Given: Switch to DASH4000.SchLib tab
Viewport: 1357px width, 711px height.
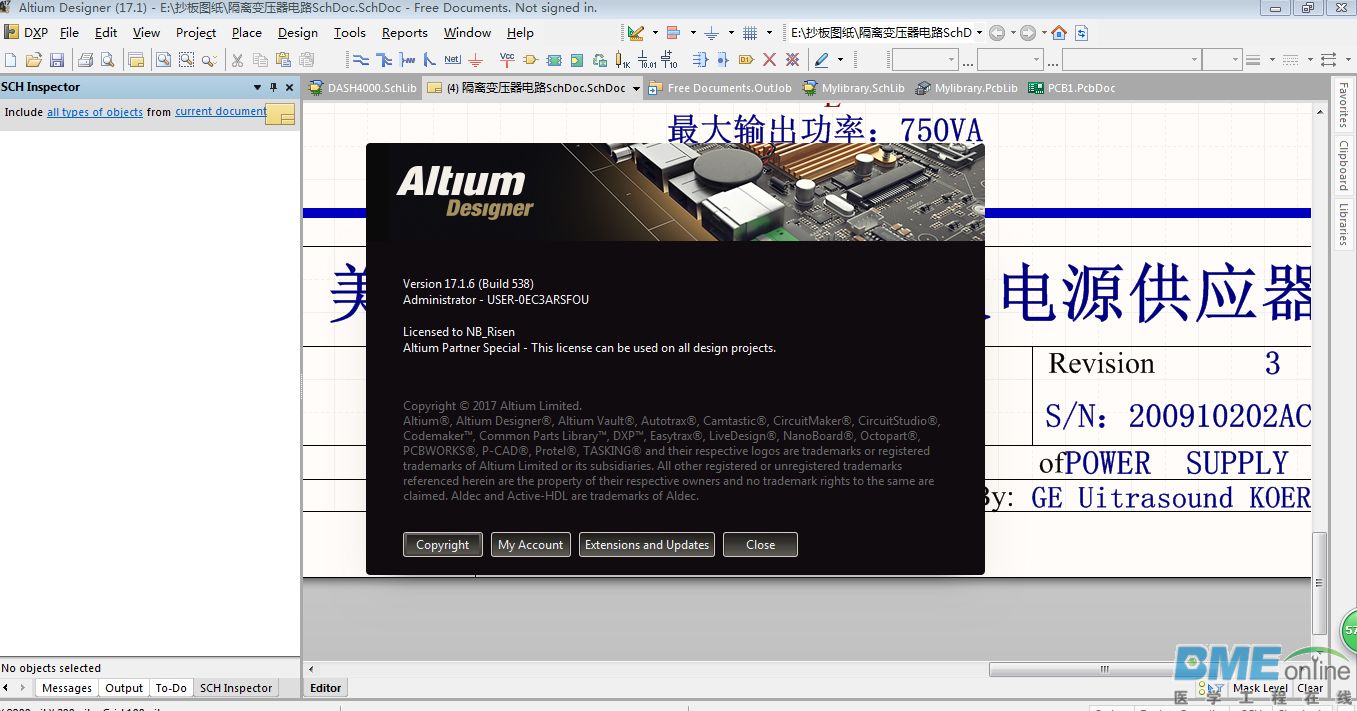Looking at the screenshot, I should [x=362, y=88].
